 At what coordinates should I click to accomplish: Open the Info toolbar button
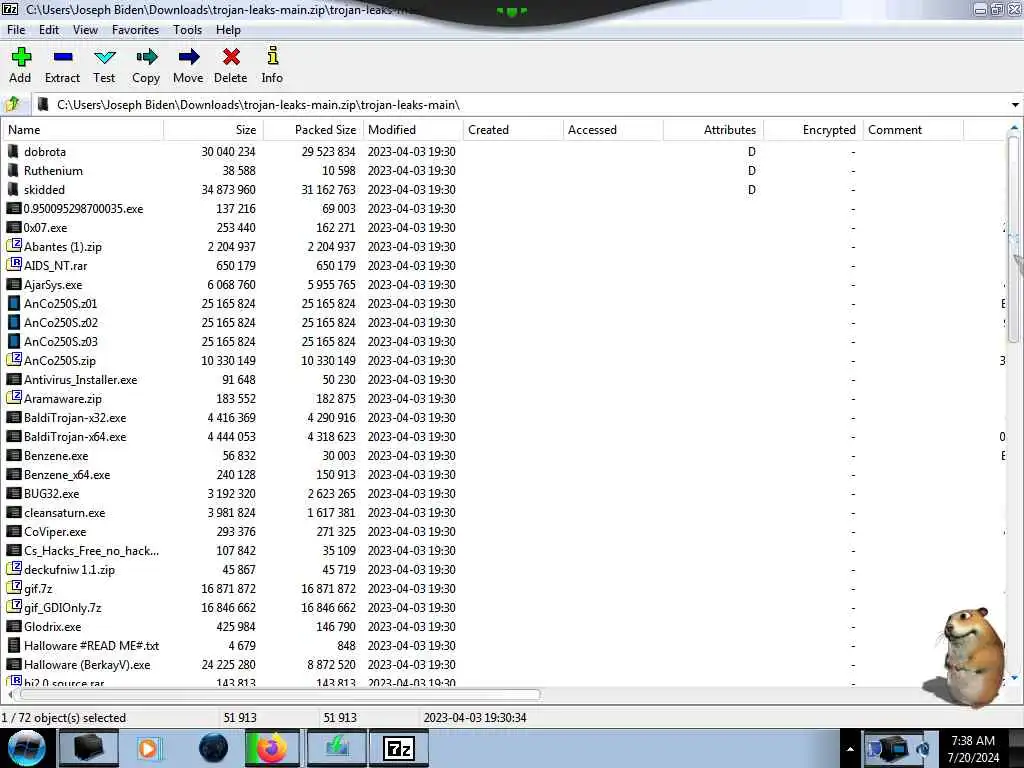point(272,65)
